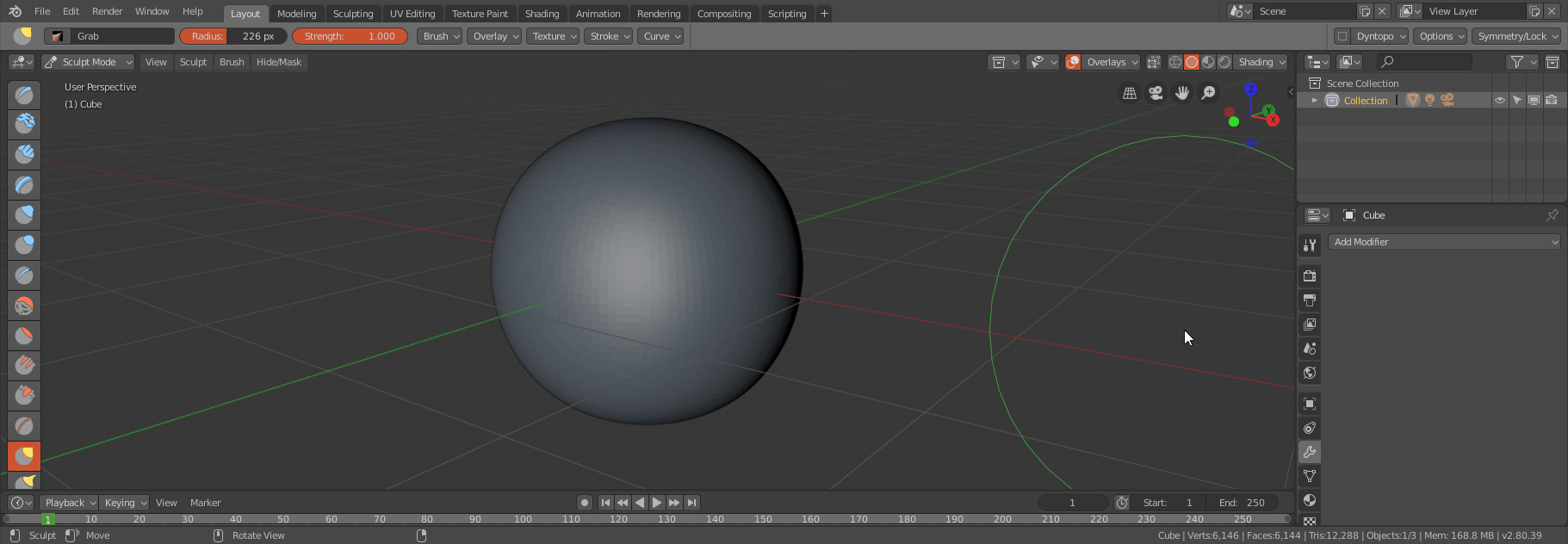The width and height of the screenshot is (1568, 544).
Task: Open the Scene properties tab icon
Action: 1310,349
